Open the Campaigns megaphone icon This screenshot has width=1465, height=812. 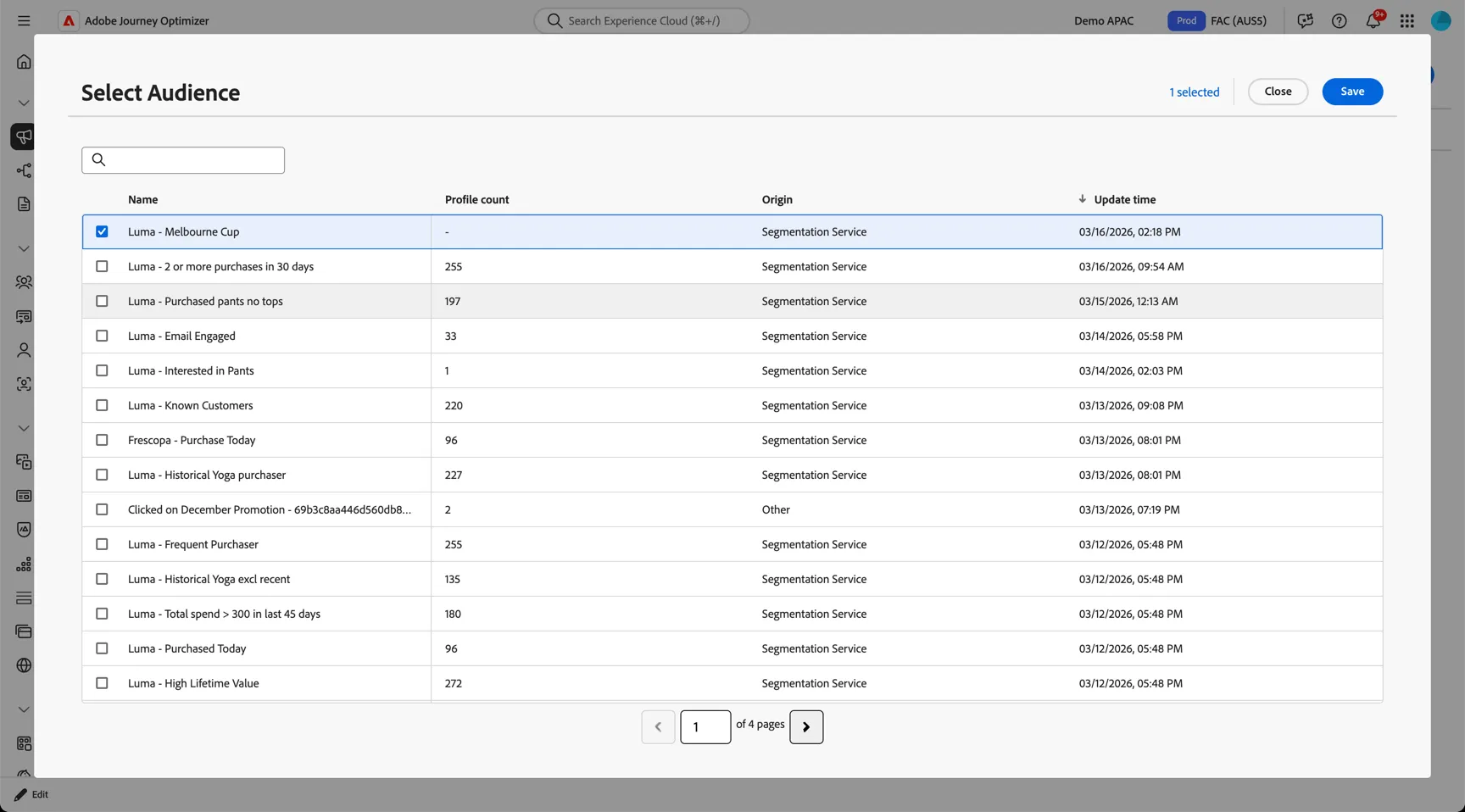tap(24, 136)
